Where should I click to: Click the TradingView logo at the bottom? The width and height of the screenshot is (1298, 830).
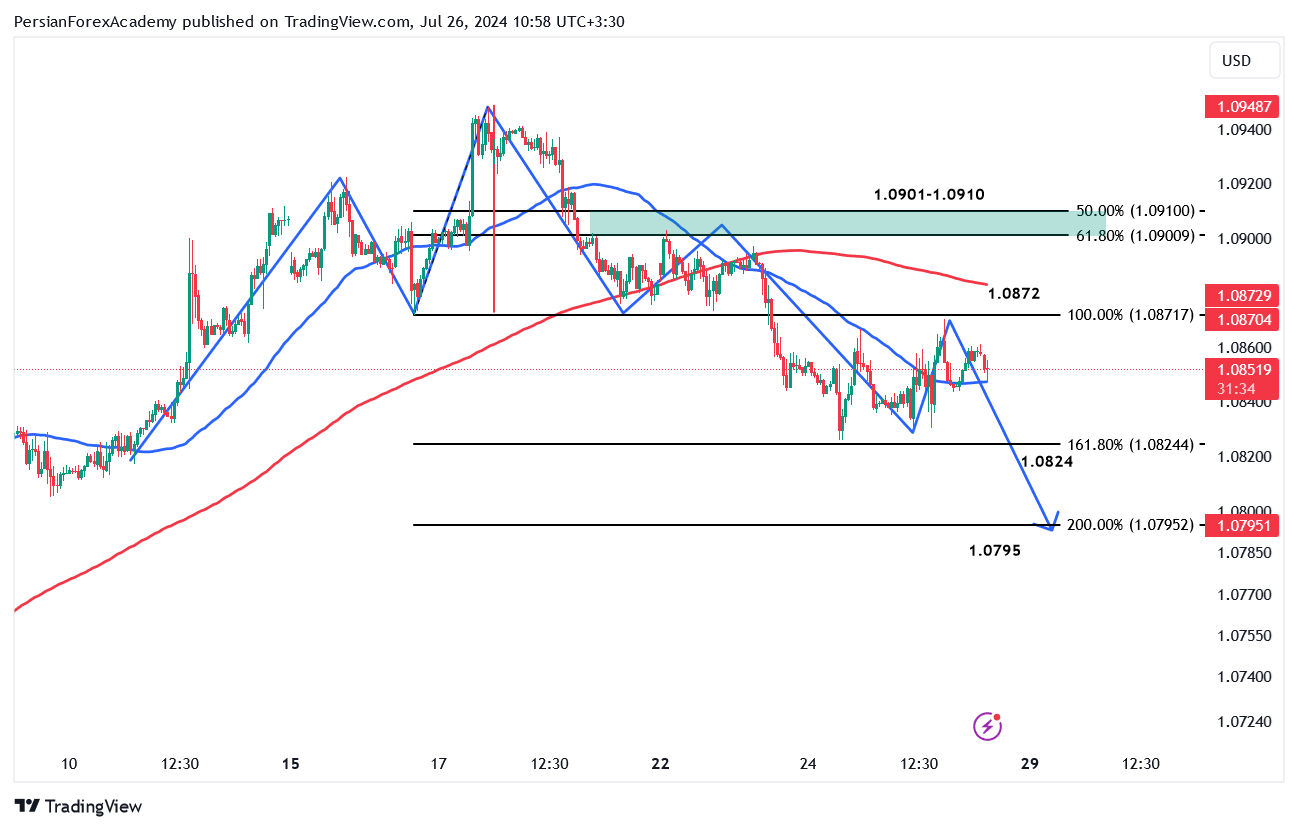coord(78,806)
